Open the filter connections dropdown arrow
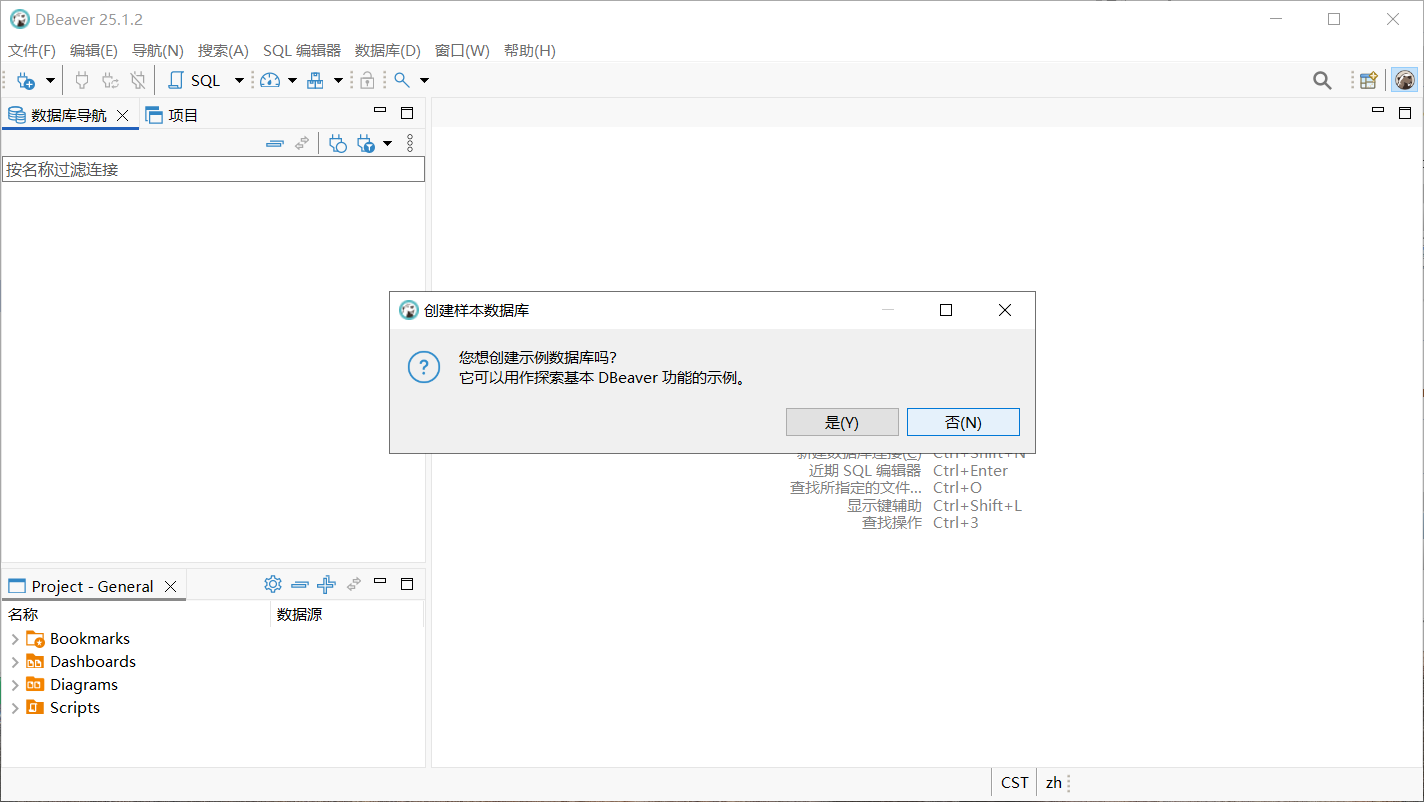Viewport: 1424px width, 802px height. pyautogui.click(x=387, y=144)
